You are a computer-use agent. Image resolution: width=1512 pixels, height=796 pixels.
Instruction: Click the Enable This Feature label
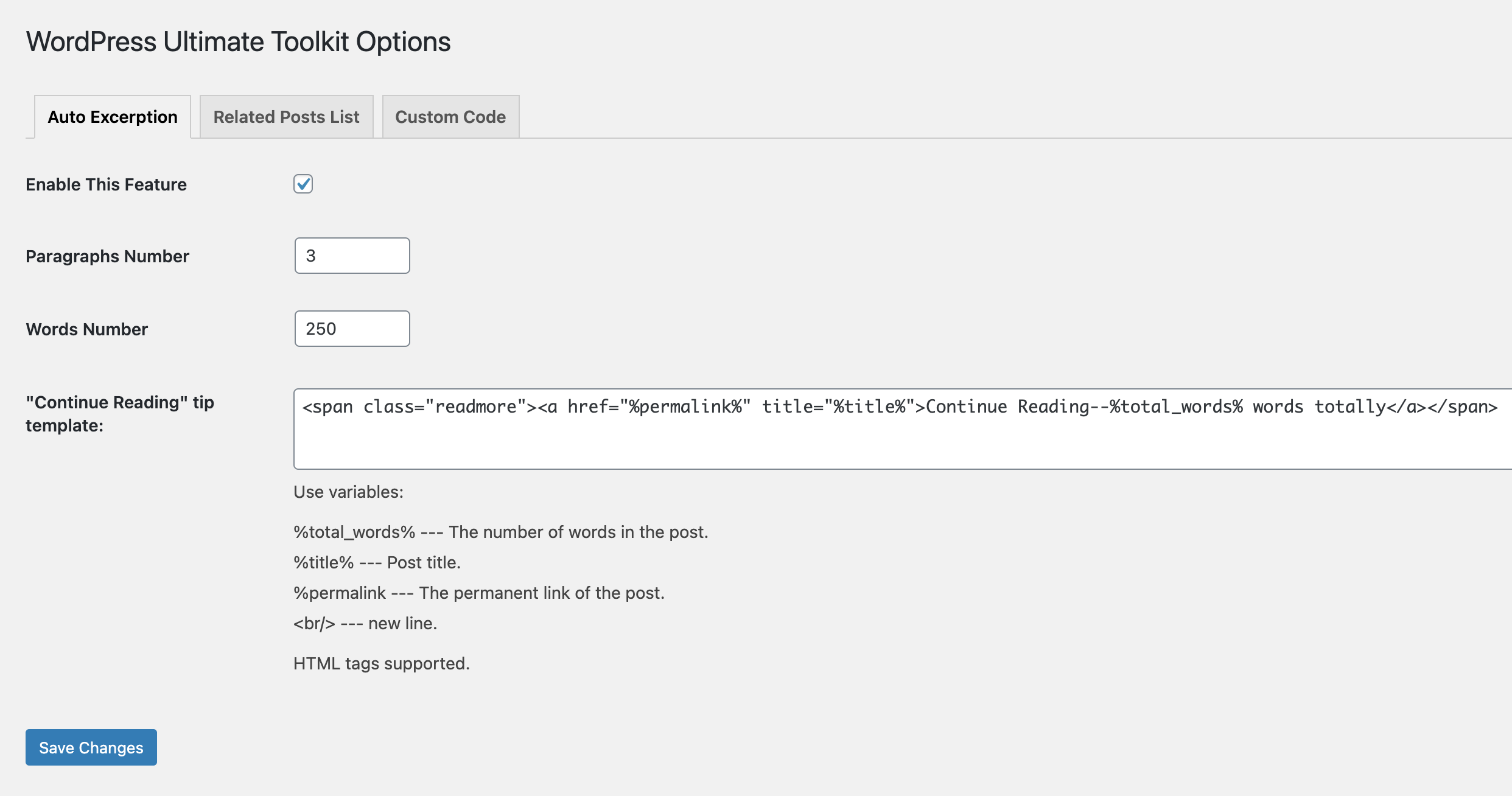click(106, 184)
